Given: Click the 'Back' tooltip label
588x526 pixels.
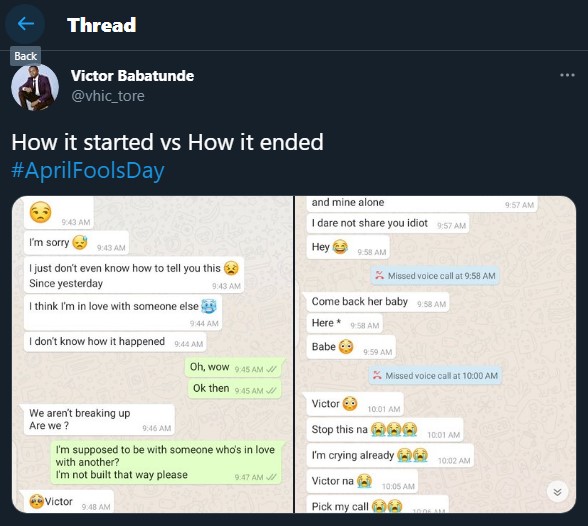Looking at the screenshot, I should pyautogui.click(x=26, y=56).
